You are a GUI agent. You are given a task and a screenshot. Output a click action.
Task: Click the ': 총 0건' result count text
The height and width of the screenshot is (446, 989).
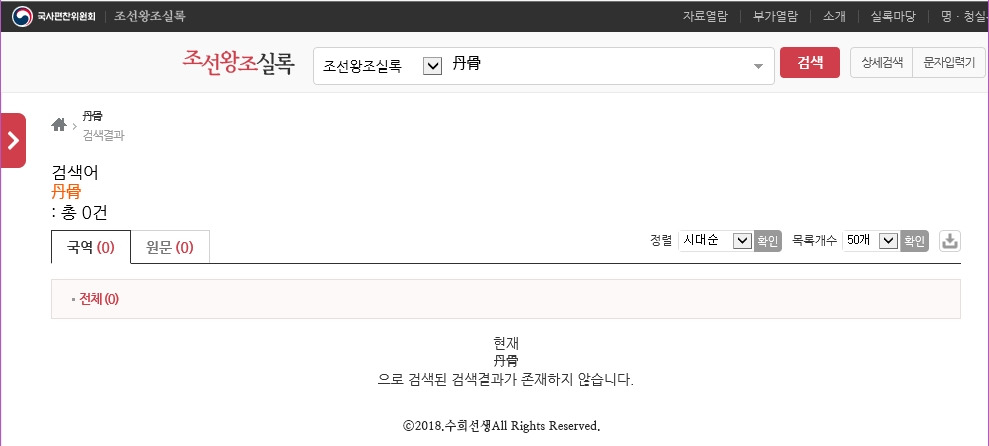coord(79,213)
